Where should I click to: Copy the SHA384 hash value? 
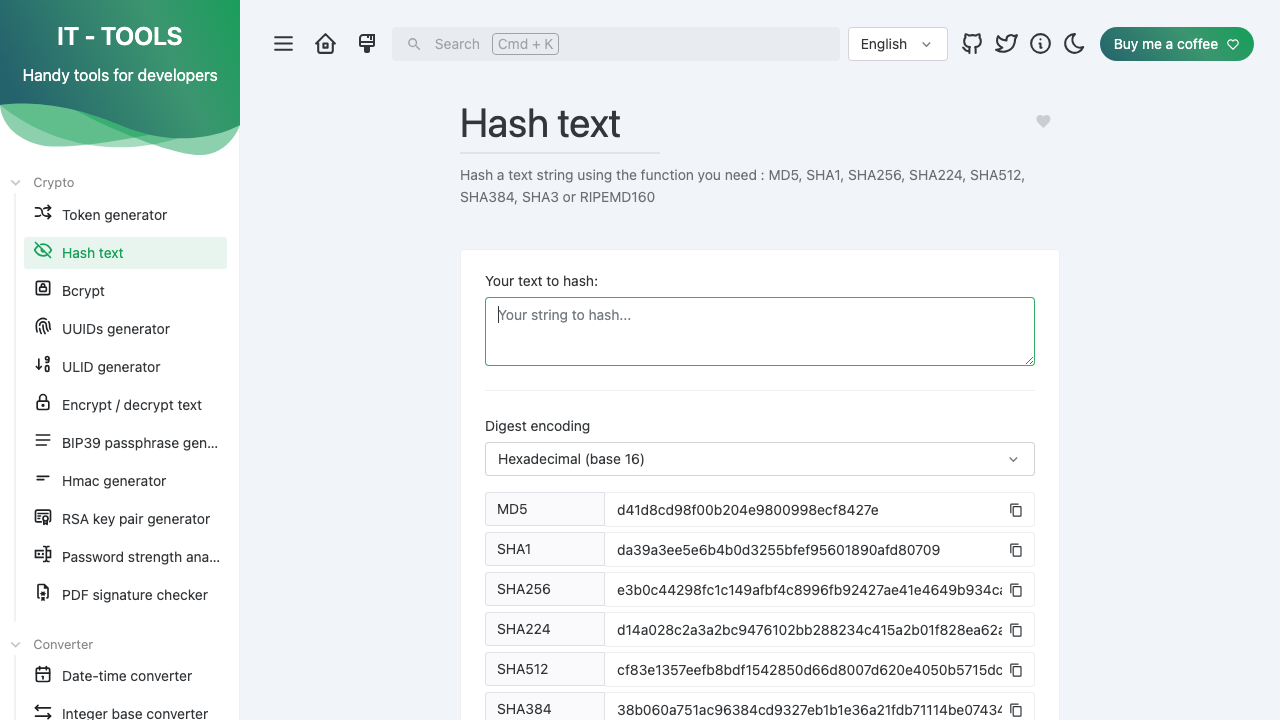click(x=1016, y=710)
